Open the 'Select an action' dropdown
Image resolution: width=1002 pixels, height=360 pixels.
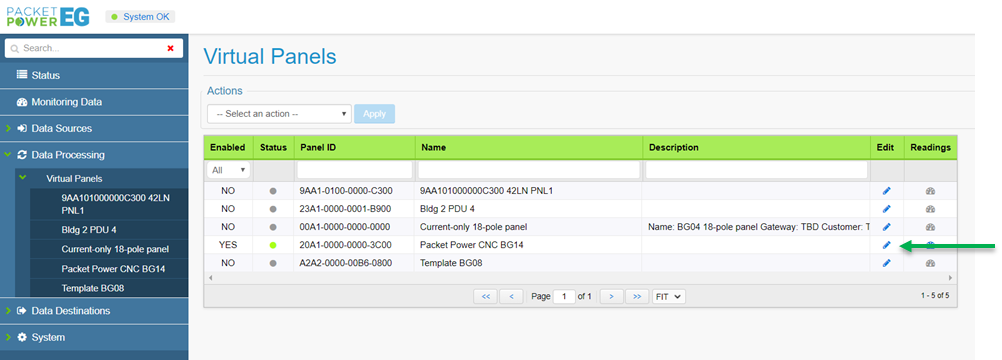click(279, 114)
